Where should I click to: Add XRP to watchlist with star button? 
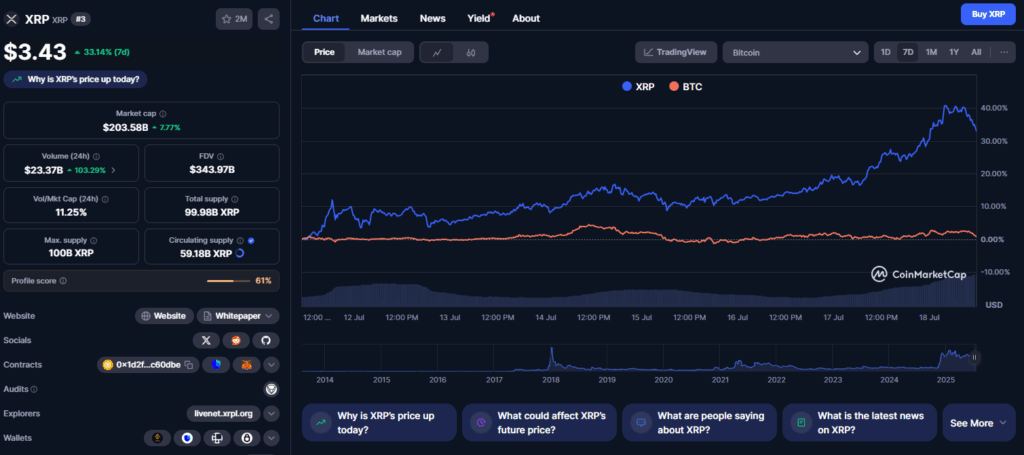pos(234,19)
